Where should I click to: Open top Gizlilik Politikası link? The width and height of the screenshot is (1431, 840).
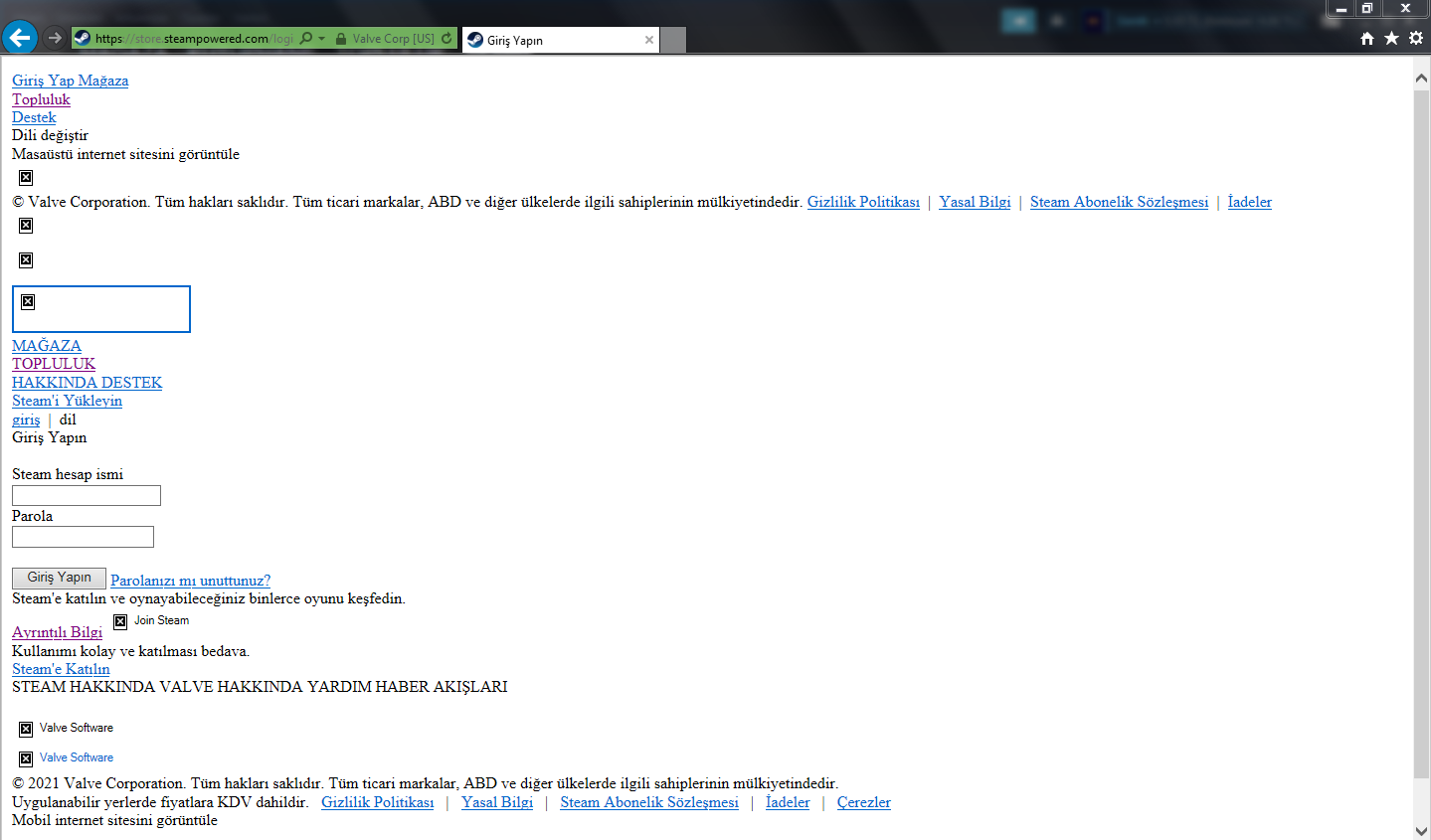tap(863, 202)
